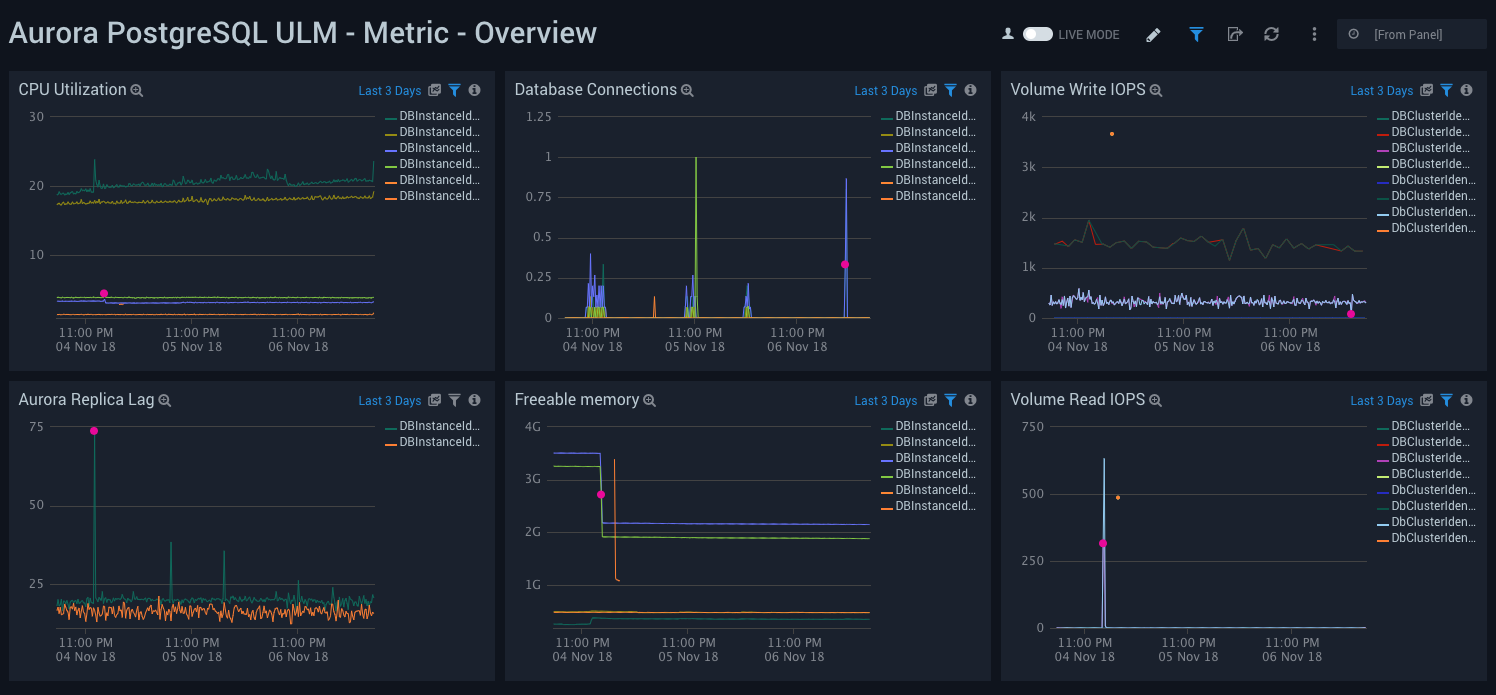The height and width of the screenshot is (695, 1496).
Task: Click the Aurora PostgreSQL ULM dashboard title
Action: pyautogui.click(x=300, y=32)
